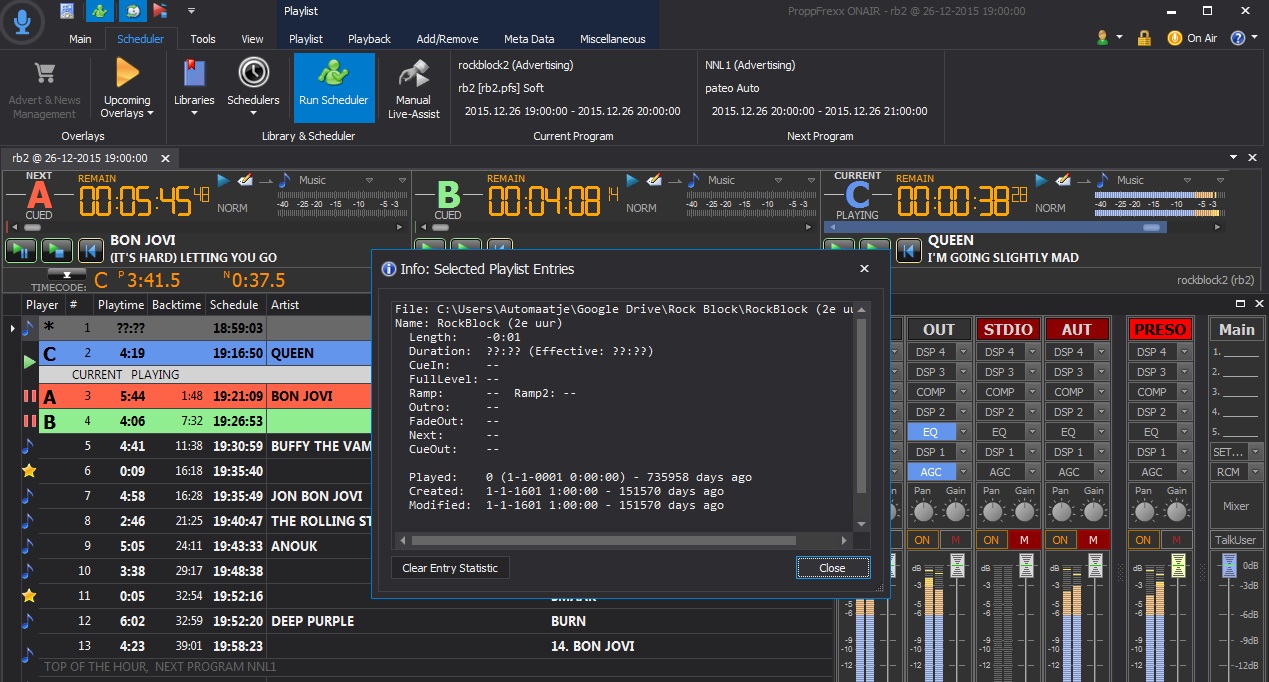This screenshot has height=682, width=1269.
Task: Toggle ON button of OUT mixer channel
Action: (923, 540)
